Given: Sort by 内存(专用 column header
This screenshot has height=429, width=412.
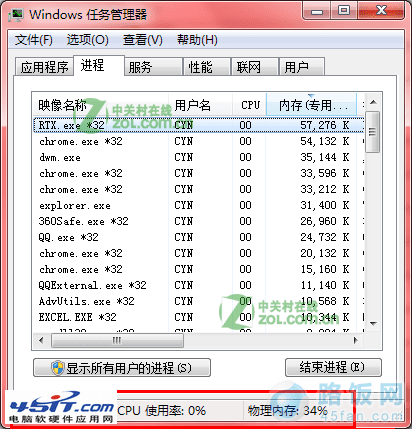Looking at the screenshot, I should (311, 105).
